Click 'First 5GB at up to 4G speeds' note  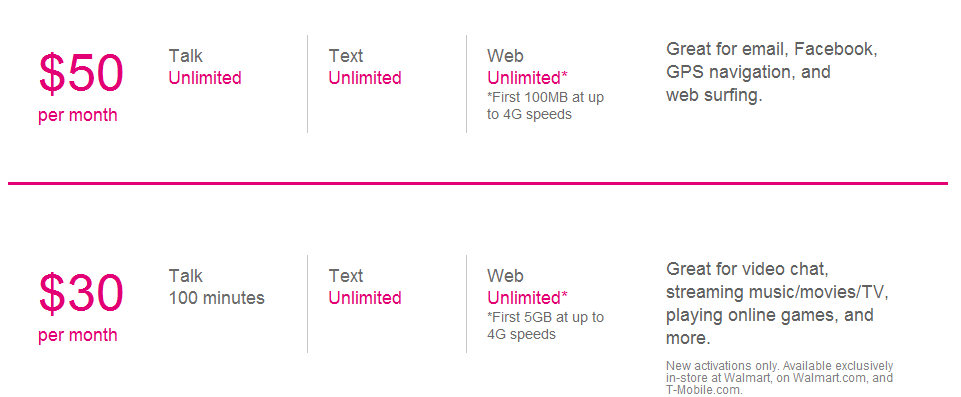click(x=545, y=325)
